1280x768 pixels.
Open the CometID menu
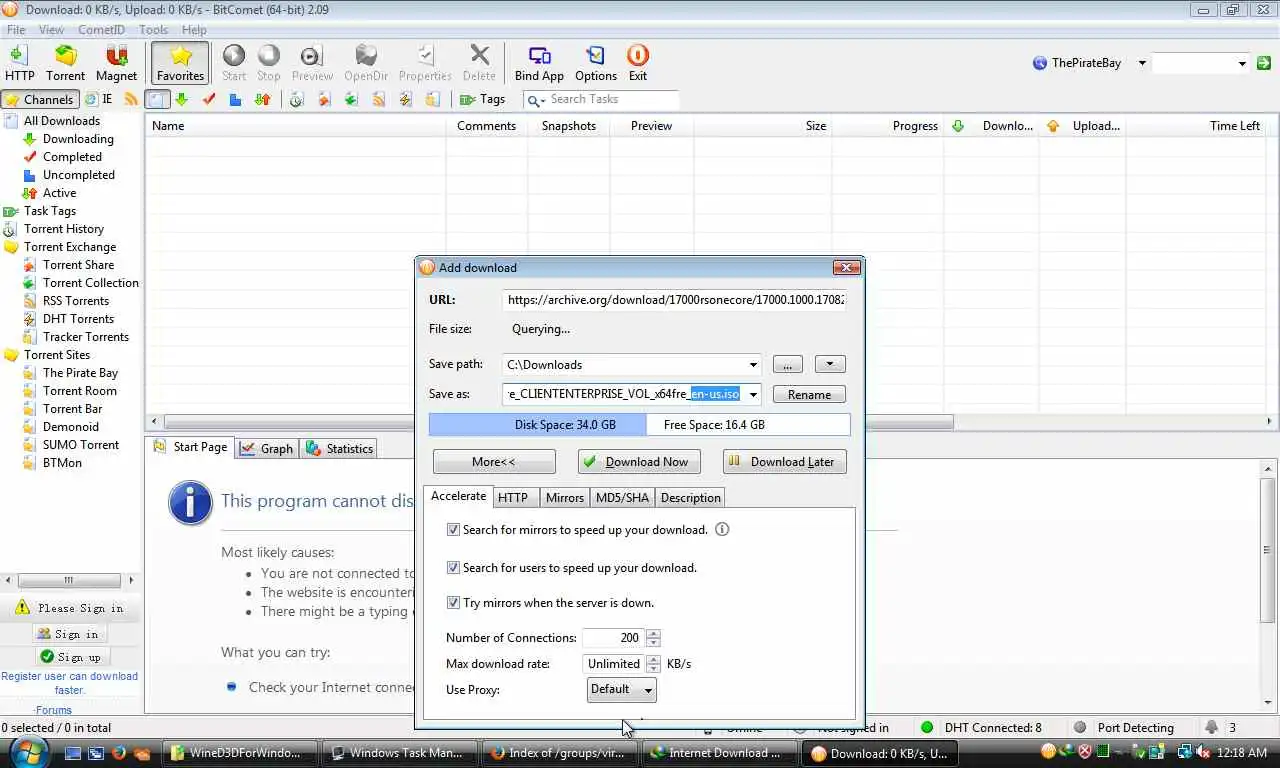pos(102,30)
